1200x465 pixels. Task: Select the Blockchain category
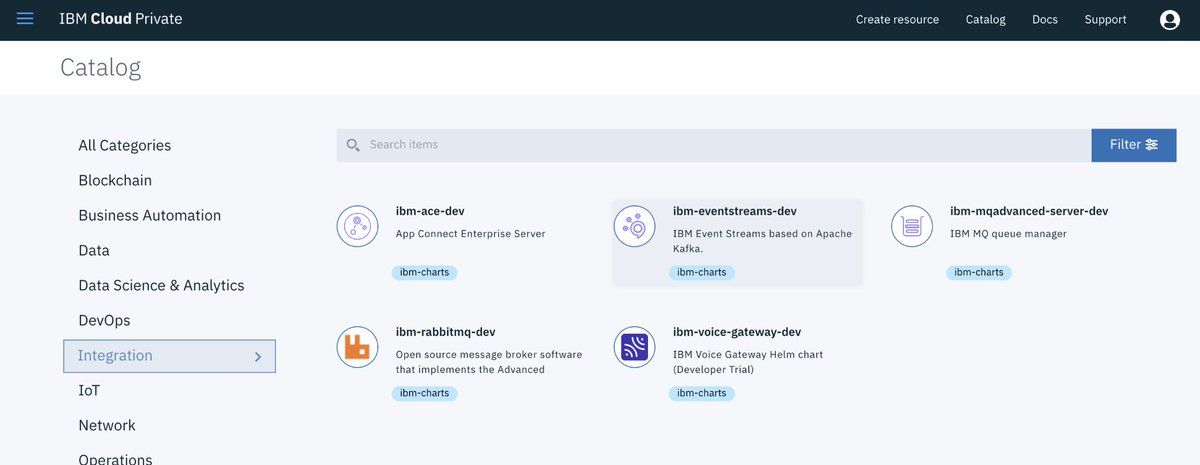(x=115, y=180)
